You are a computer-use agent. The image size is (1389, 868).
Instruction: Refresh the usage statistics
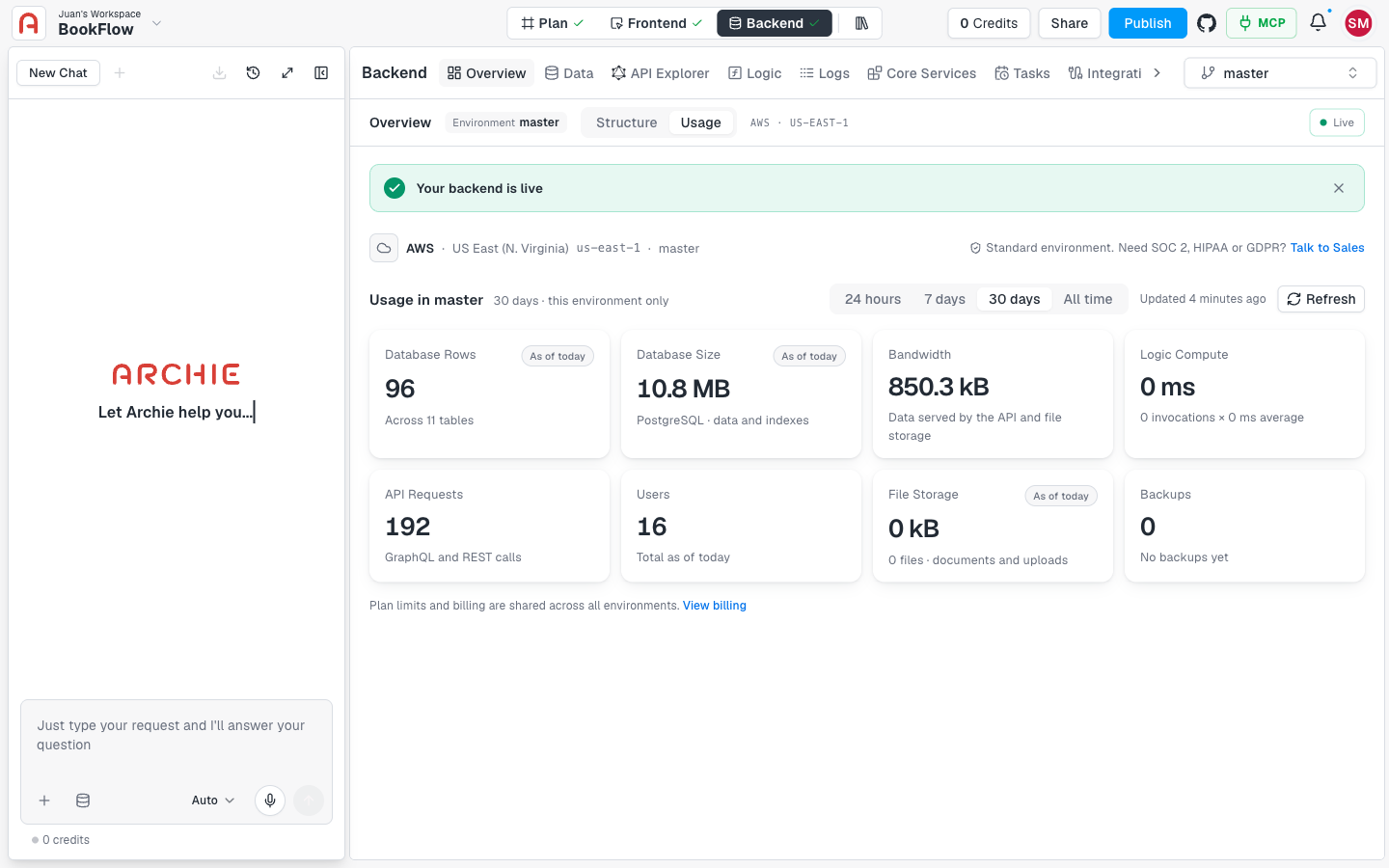(1321, 299)
